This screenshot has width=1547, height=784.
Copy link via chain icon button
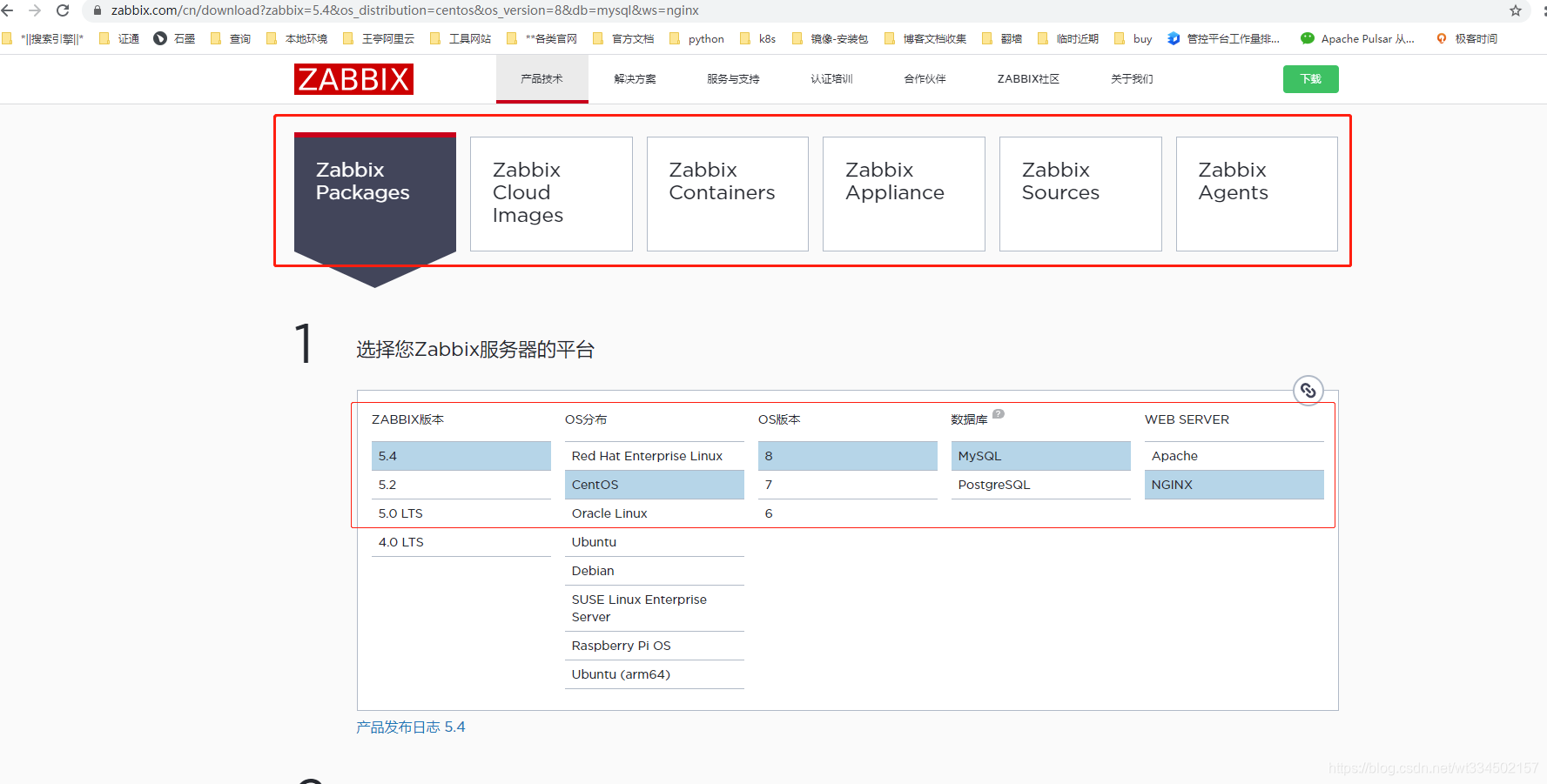(1308, 391)
